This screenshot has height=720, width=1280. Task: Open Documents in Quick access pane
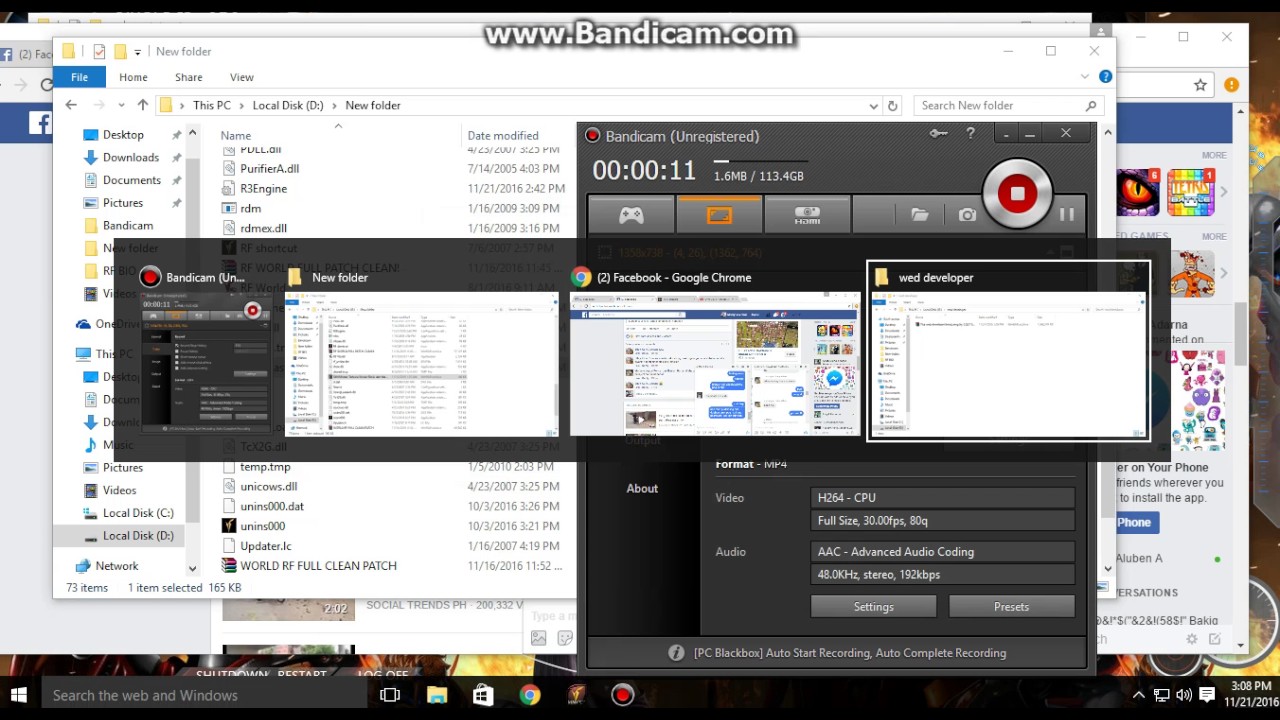coord(132,181)
